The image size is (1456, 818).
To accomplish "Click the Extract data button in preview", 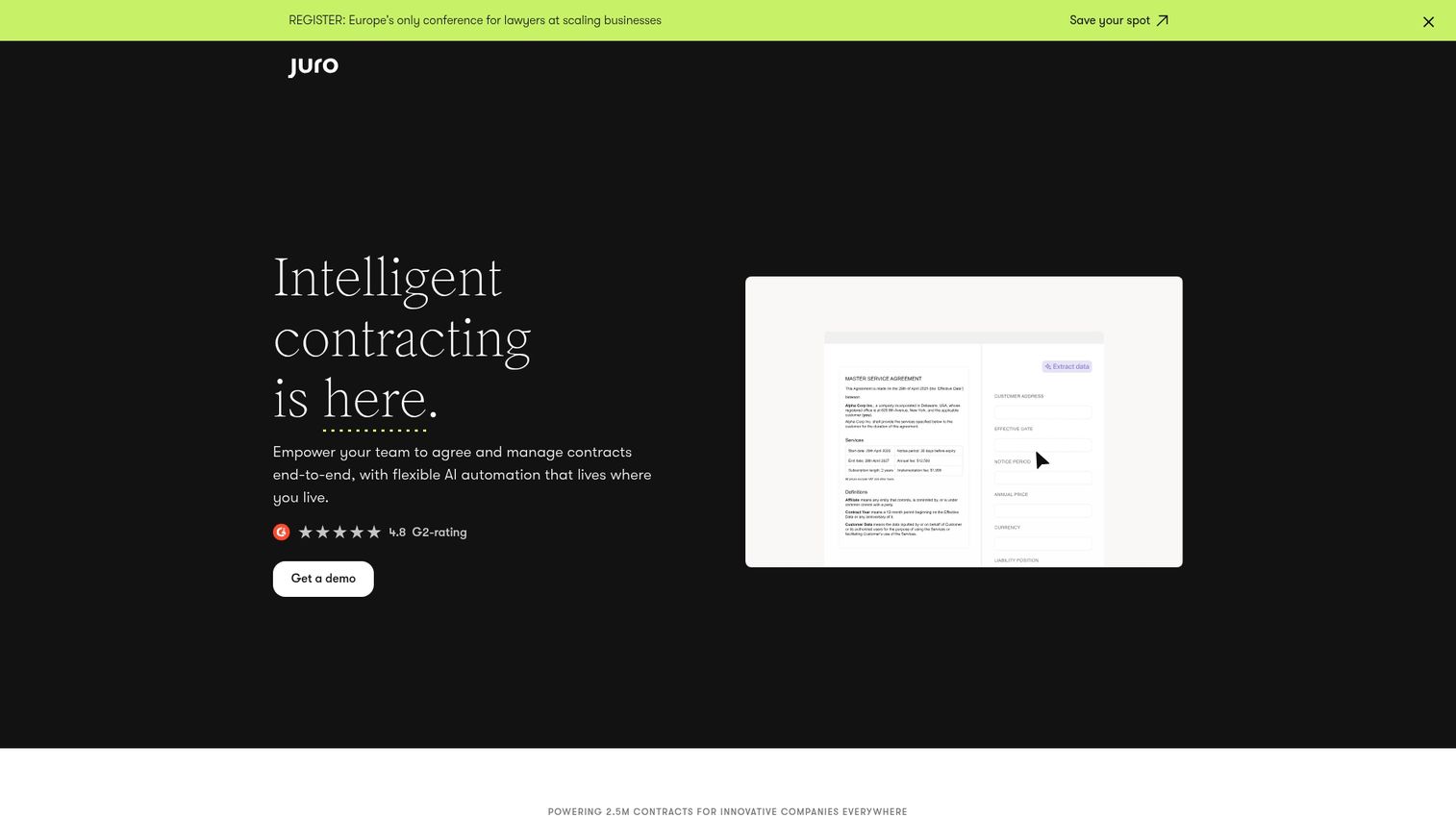I will 1067,366.
